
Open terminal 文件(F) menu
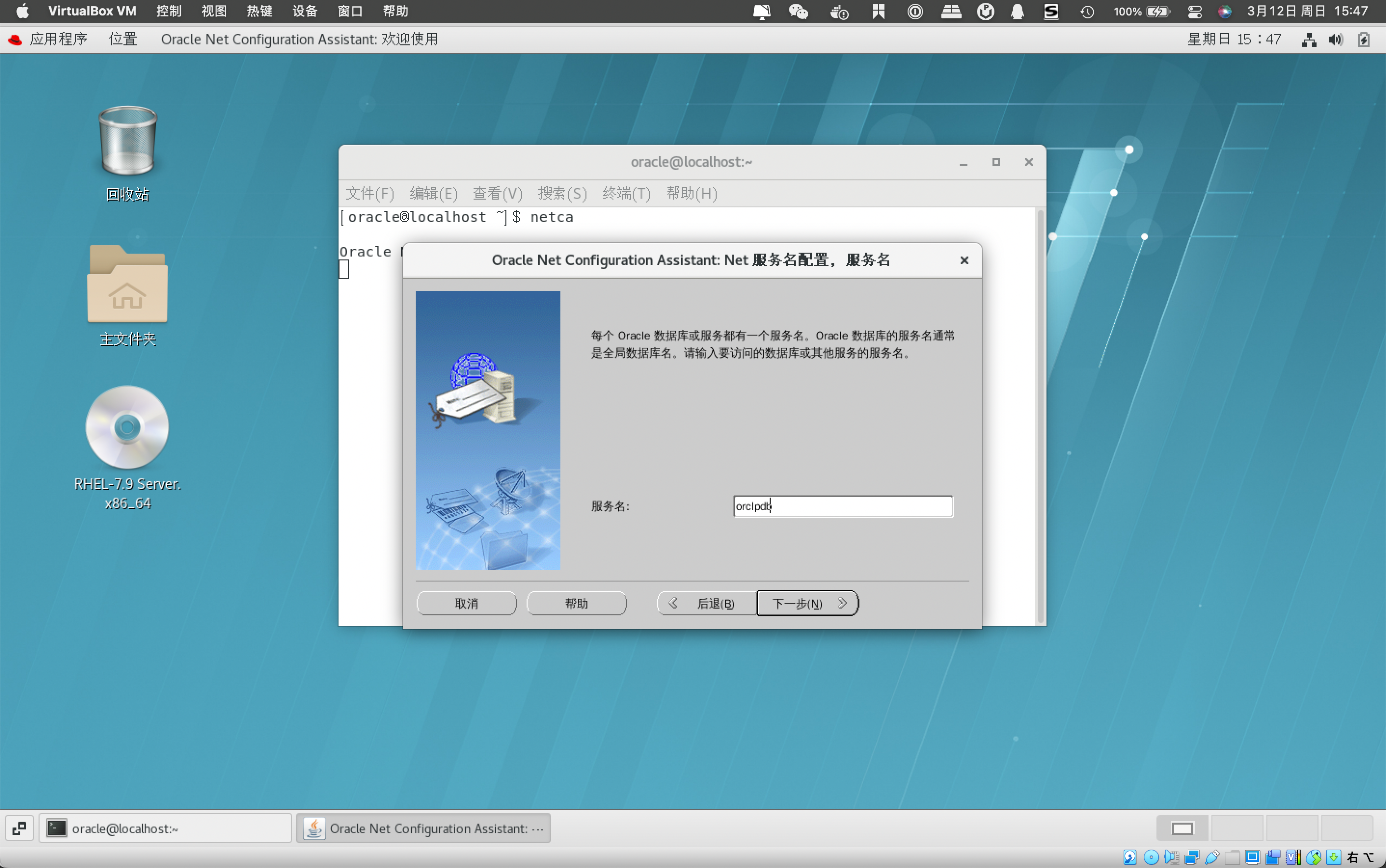click(x=370, y=193)
